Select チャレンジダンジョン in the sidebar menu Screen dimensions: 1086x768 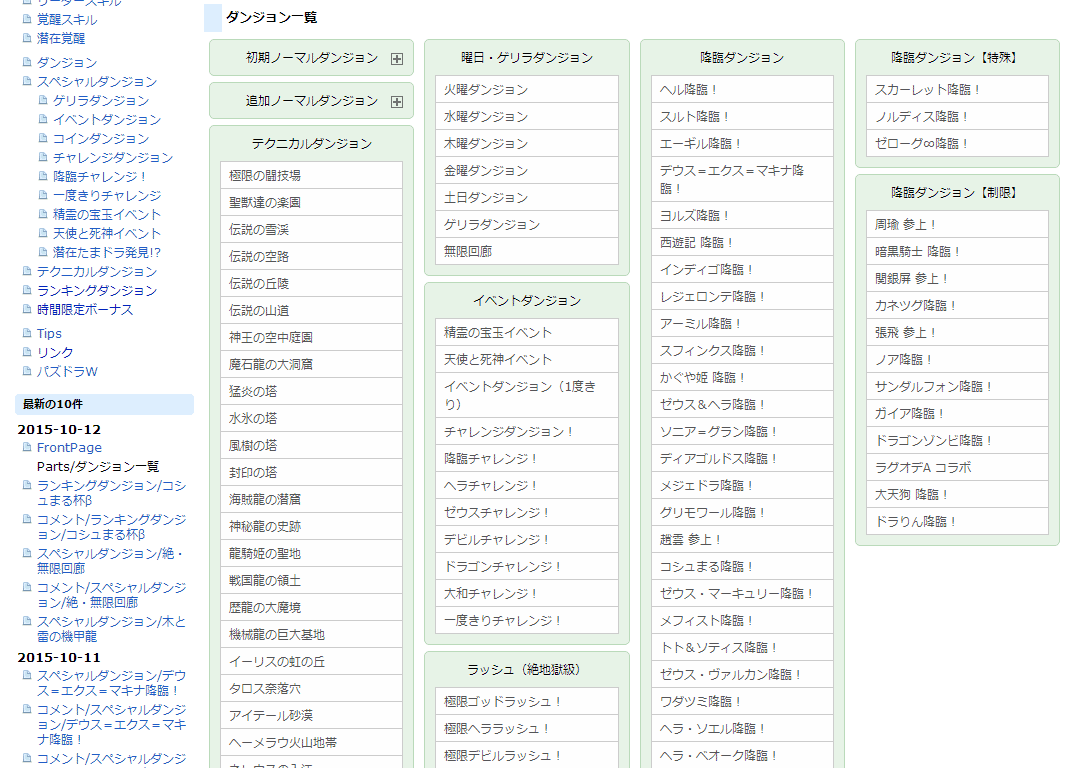(112, 157)
